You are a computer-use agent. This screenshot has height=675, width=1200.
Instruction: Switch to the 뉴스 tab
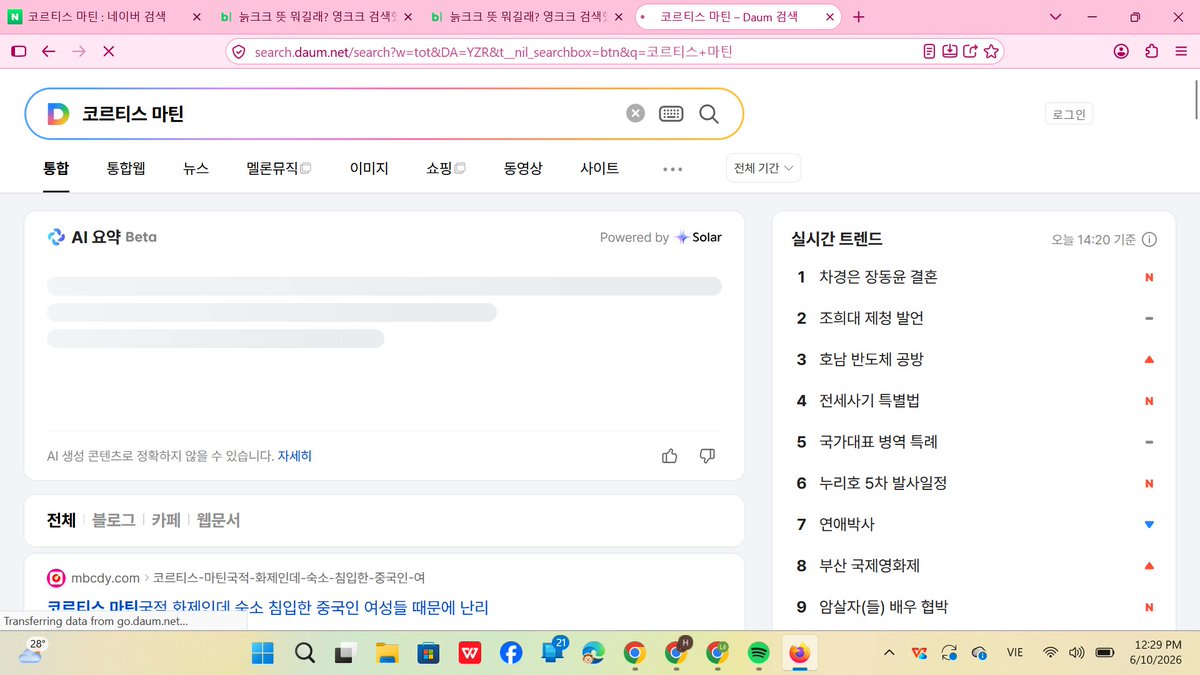pyautogui.click(x=196, y=168)
